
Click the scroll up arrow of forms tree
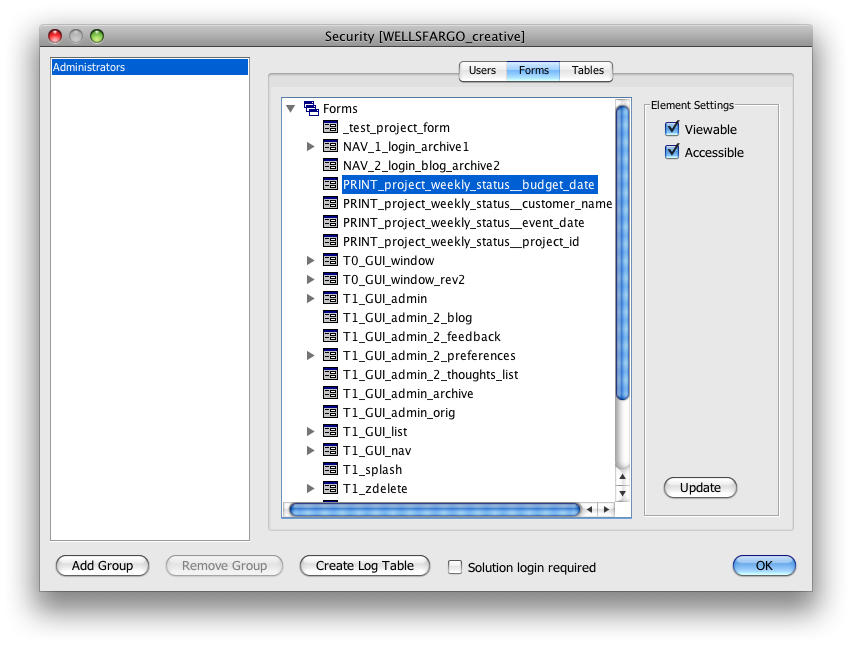[623, 477]
